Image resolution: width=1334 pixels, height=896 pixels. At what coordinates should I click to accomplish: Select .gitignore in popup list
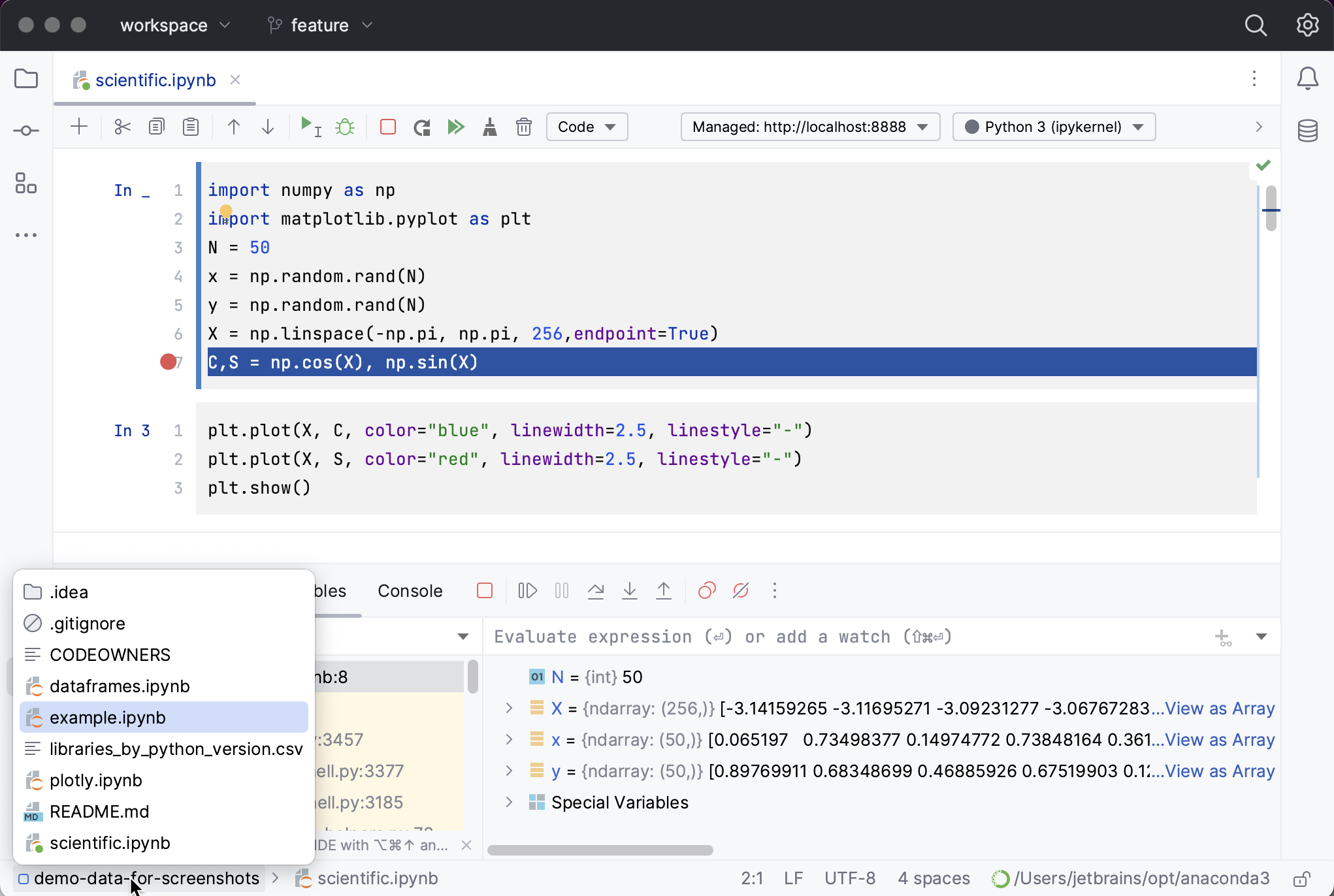point(164,623)
